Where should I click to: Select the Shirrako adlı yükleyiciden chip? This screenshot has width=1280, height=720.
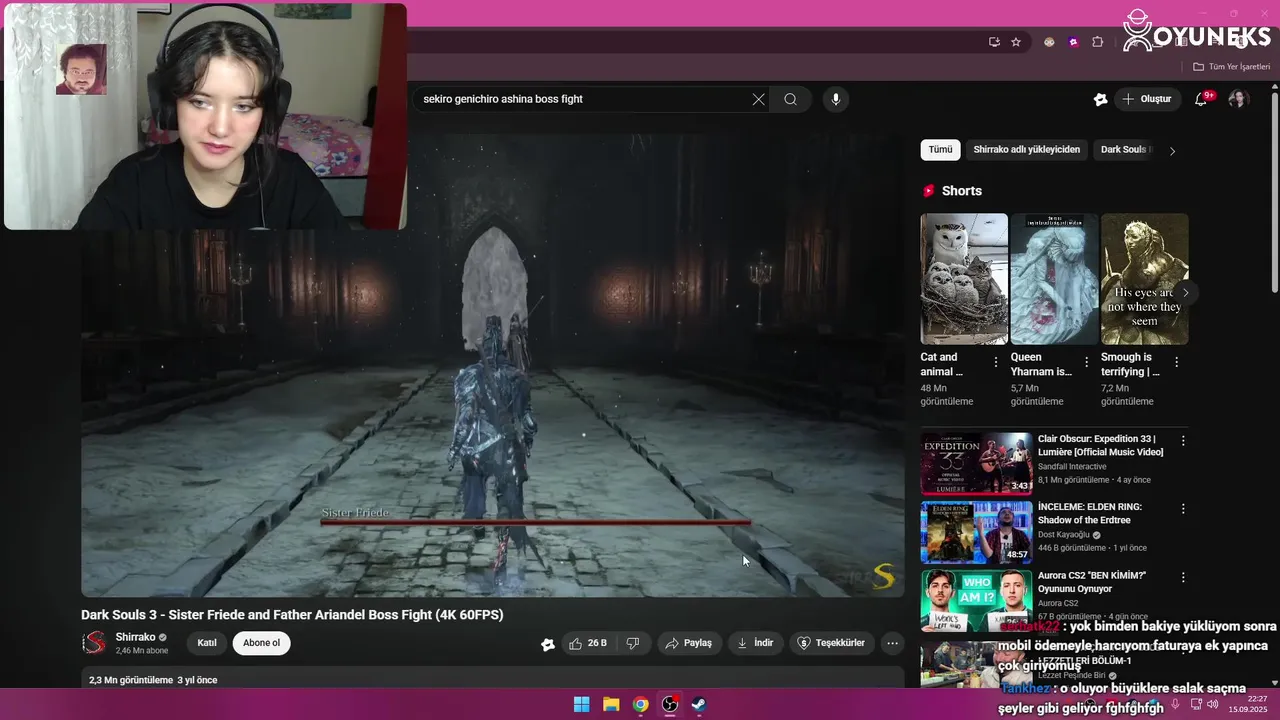click(x=1027, y=150)
